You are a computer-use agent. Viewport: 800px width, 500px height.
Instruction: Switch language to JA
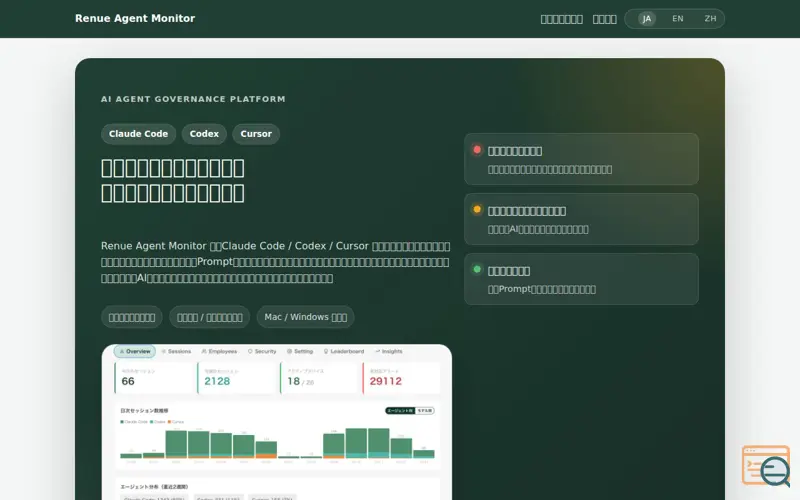(646, 19)
